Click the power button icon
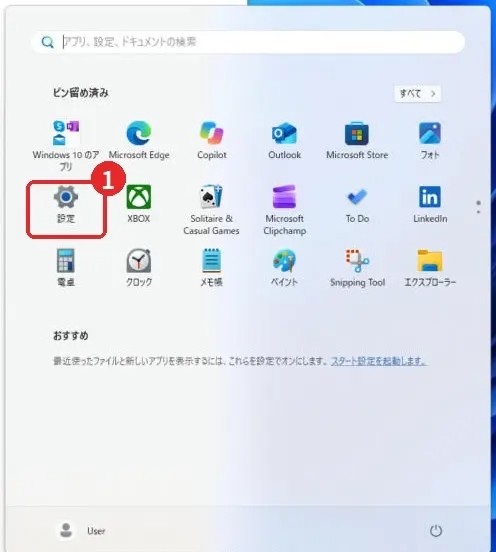This screenshot has width=496, height=552. point(436,531)
